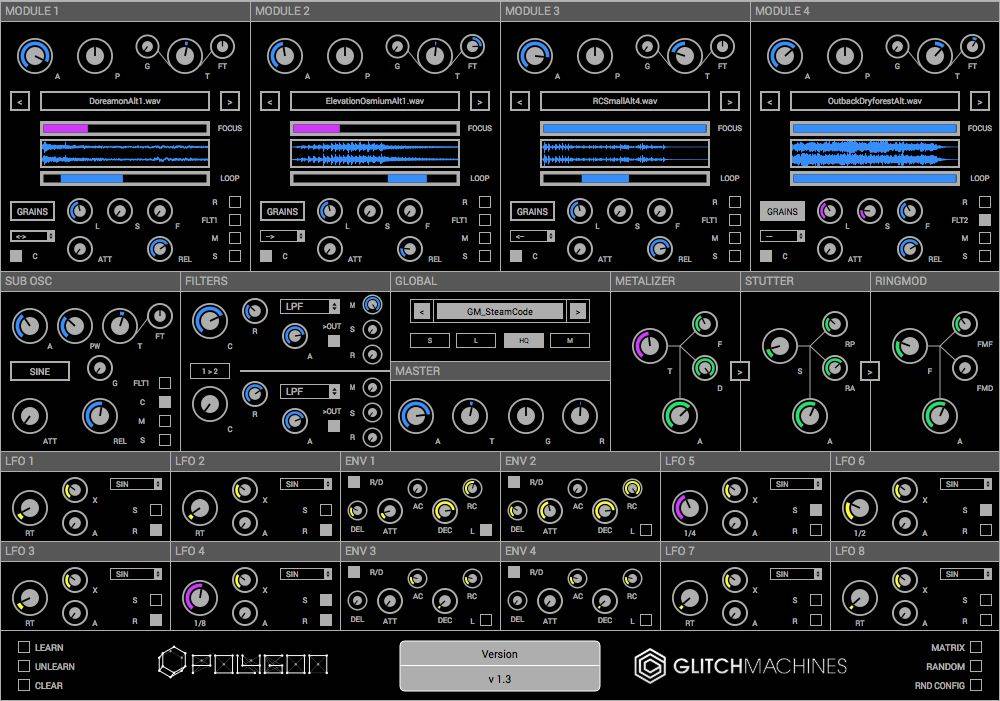Open the first filter LPF type dropdown
The height and width of the screenshot is (701, 1000).
click(310, 307)
